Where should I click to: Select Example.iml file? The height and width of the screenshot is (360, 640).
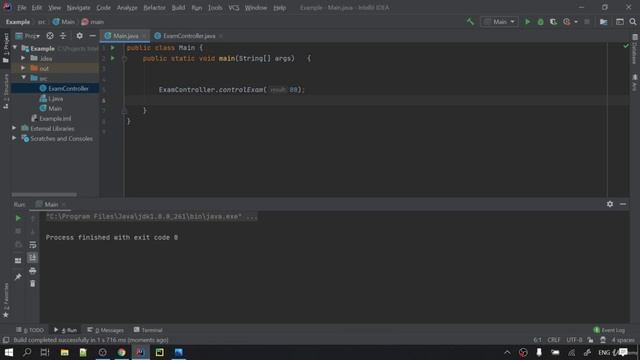click(55, 118)
